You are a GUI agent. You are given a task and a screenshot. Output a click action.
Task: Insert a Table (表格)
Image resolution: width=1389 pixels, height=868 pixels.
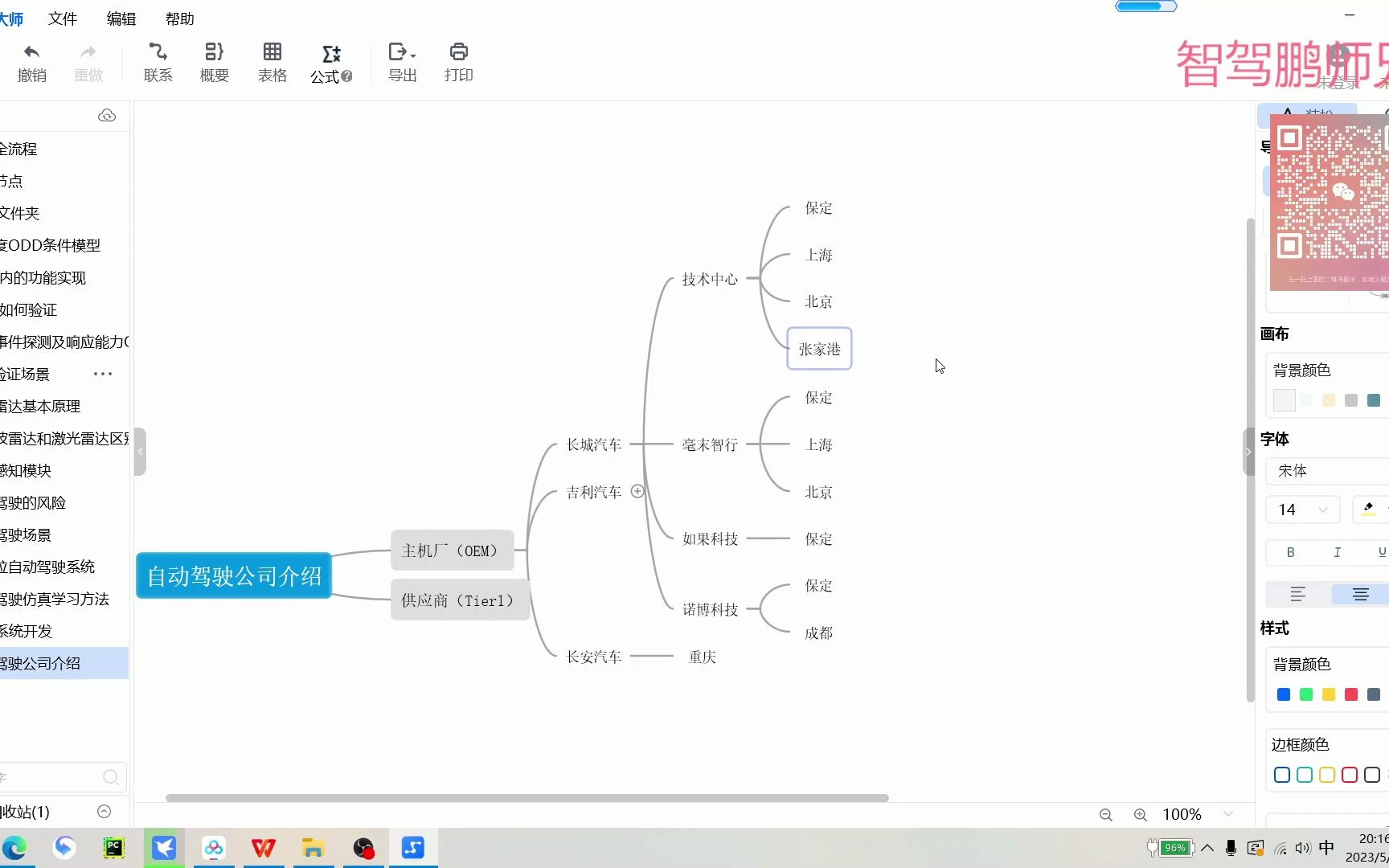tap(272, 63)
